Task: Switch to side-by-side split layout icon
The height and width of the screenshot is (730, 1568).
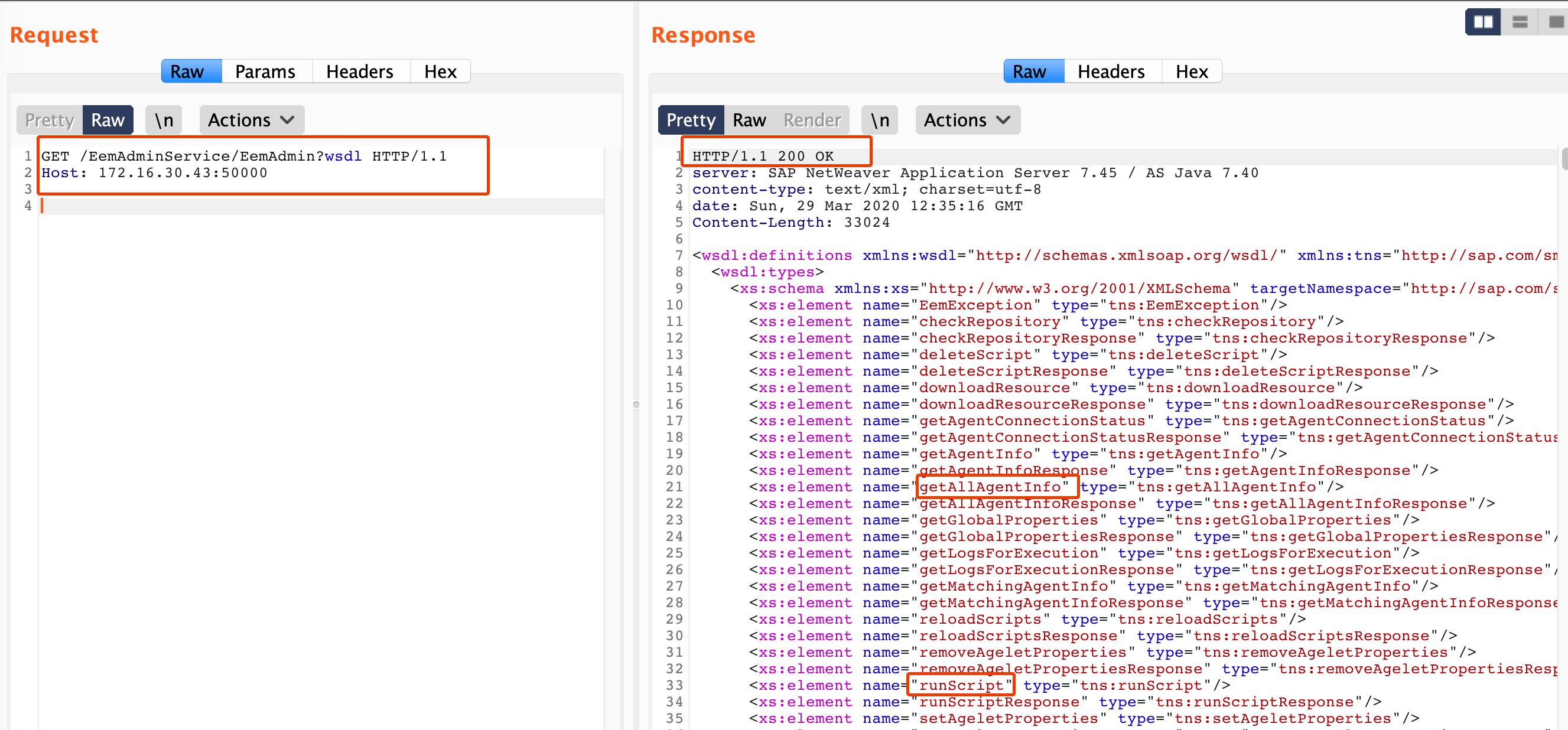Action: click(x=1483, y=22)
